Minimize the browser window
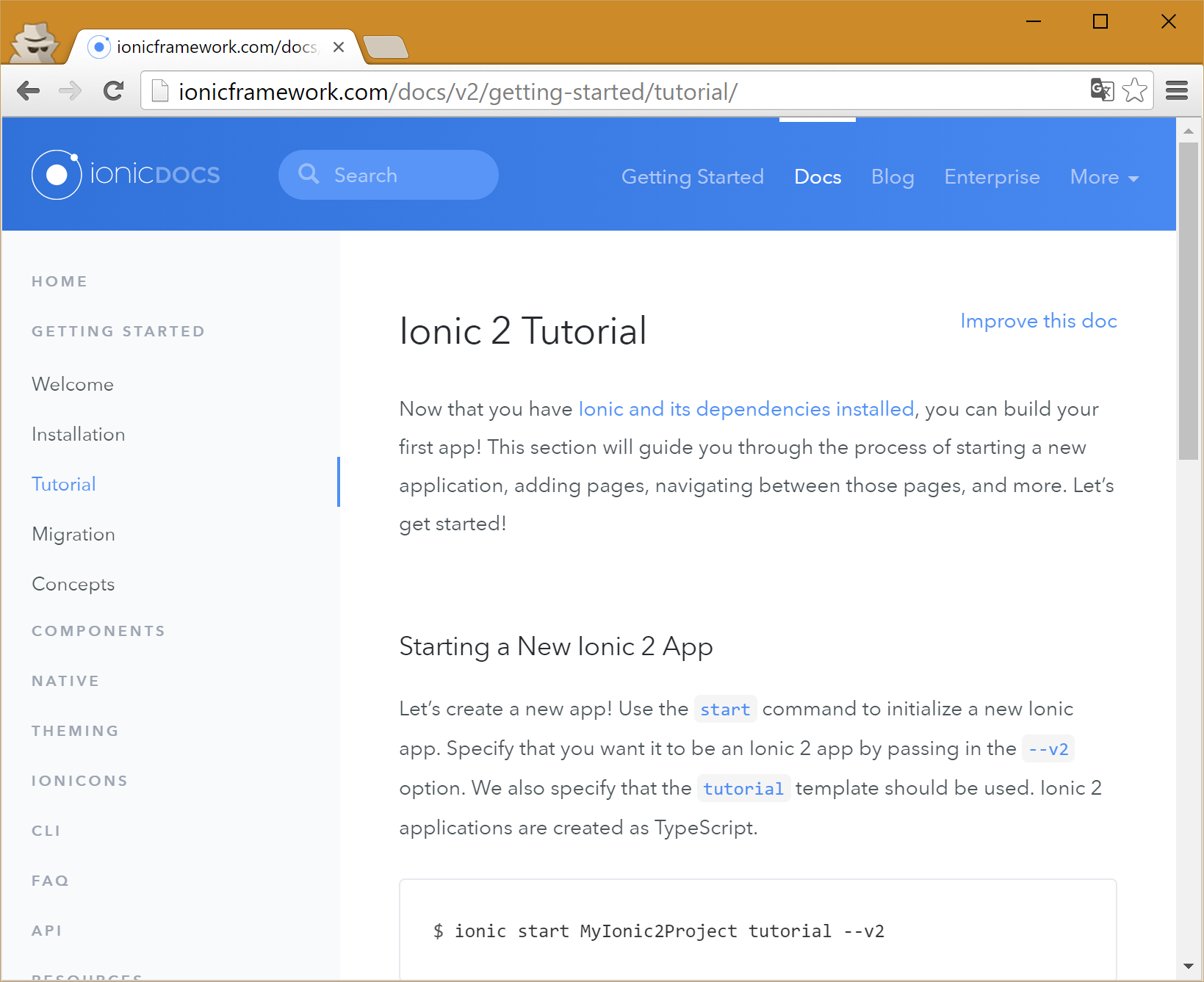The image size is (1204, 982). (x=1034, y=21)
